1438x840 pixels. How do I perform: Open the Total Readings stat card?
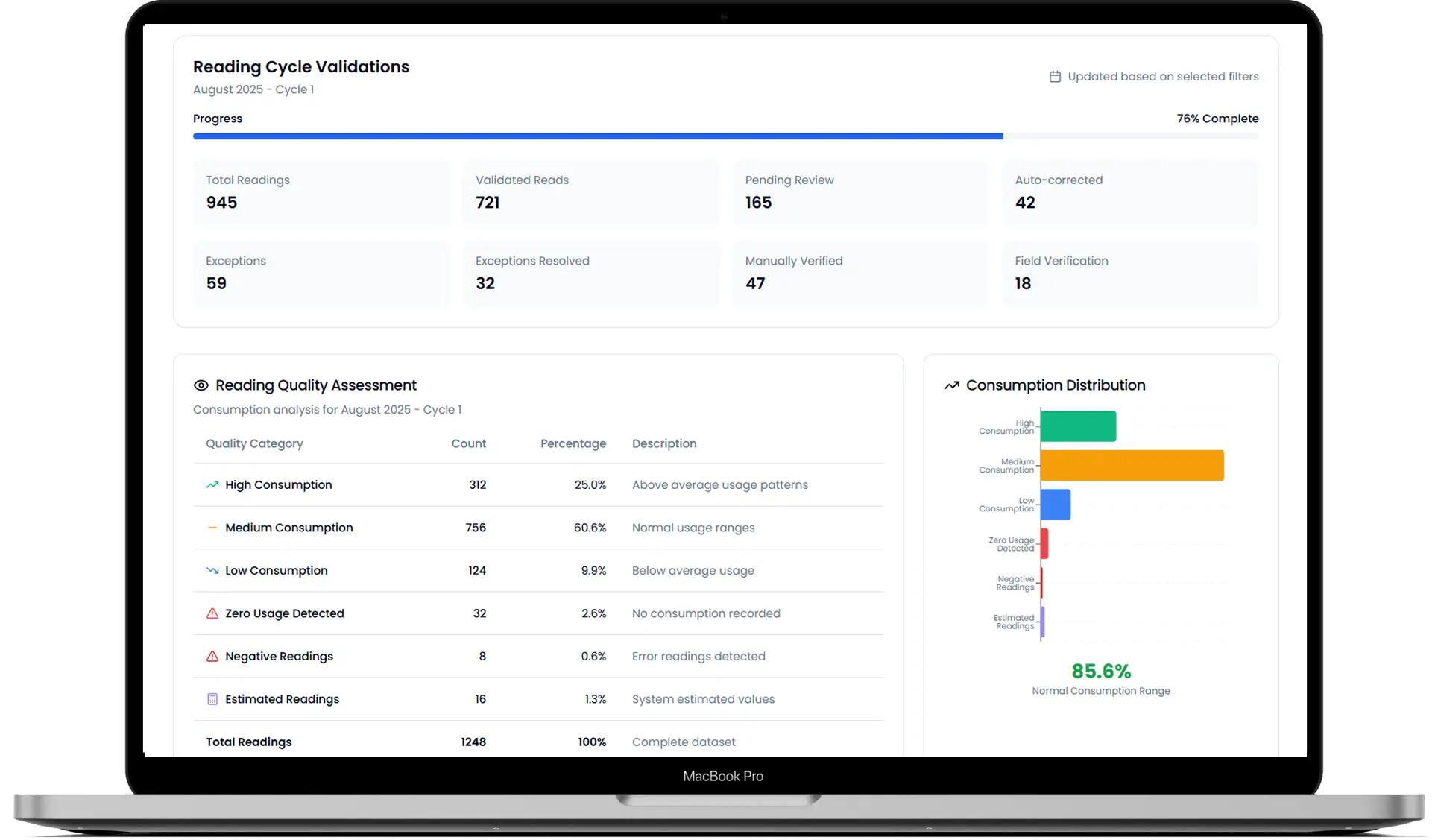point(321,192)
